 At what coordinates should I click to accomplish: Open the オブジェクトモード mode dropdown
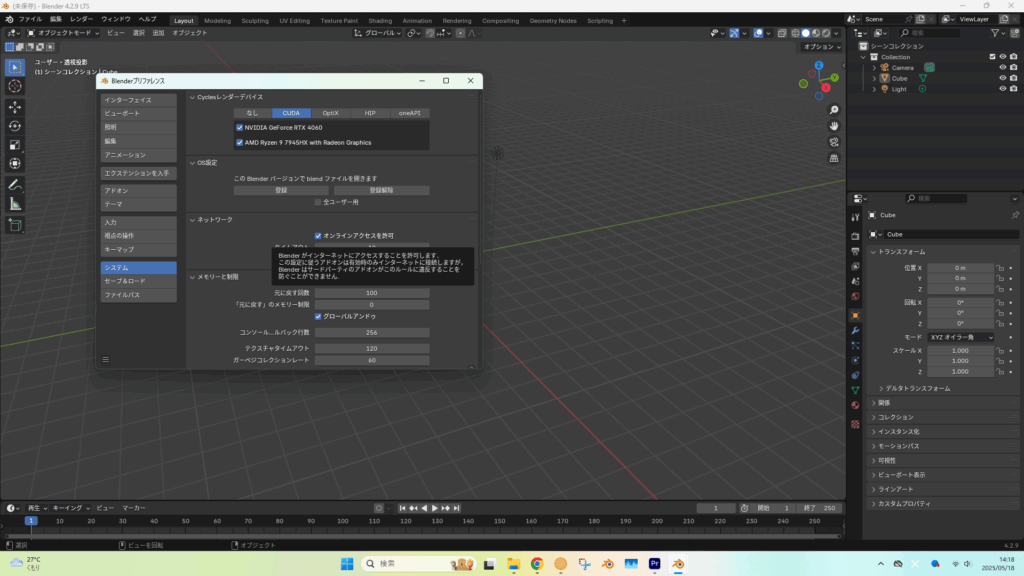(63, 33)
